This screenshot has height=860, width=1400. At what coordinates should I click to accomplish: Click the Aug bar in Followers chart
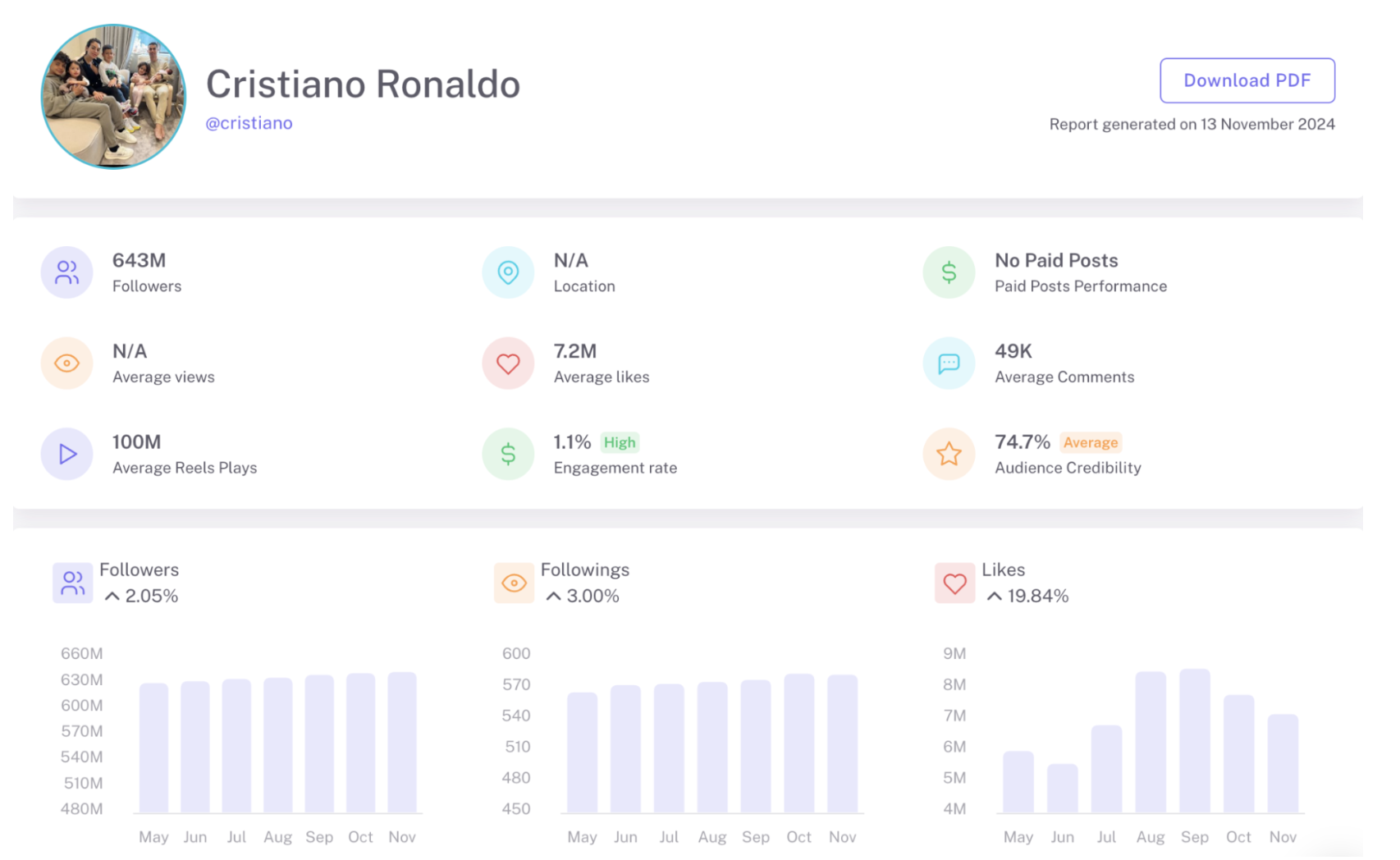[277, 745]
